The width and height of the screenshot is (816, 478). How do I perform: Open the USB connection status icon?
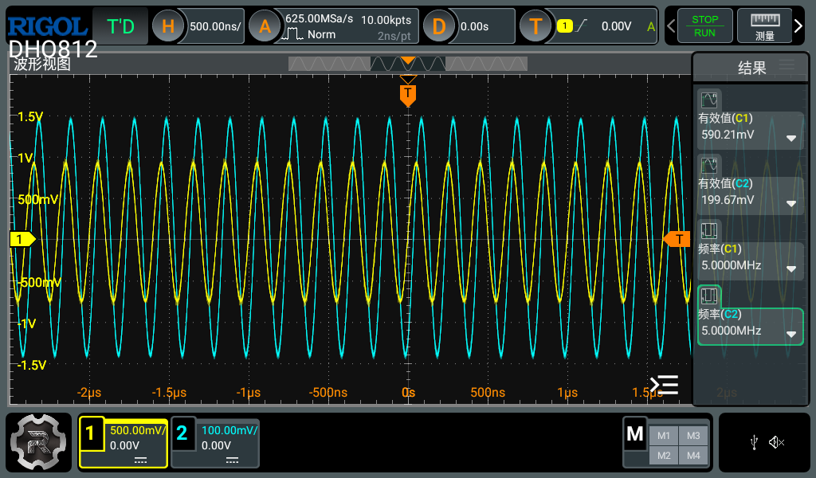754,443
